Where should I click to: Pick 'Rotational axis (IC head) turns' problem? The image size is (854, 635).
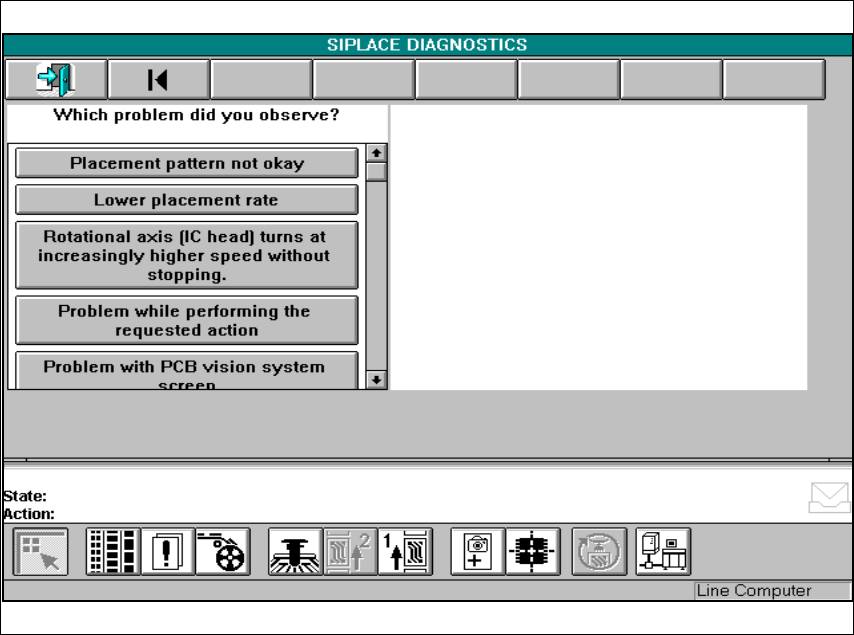[x=187, y=255]
